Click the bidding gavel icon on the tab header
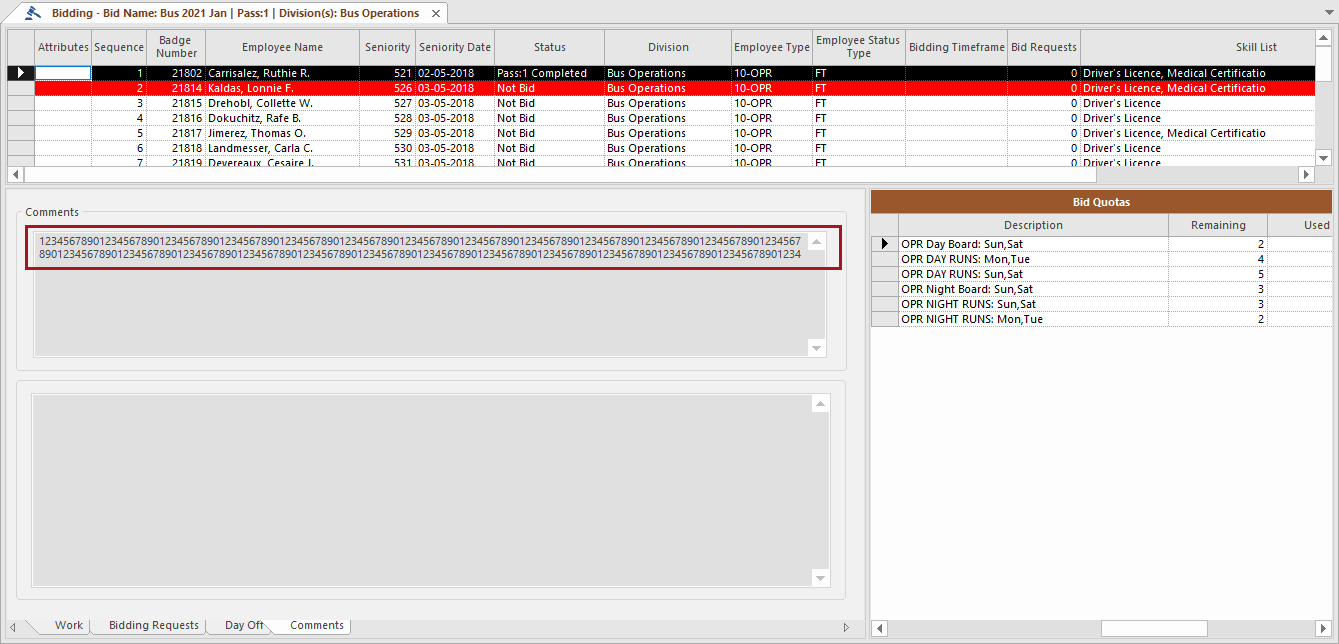 coord(33,13)
